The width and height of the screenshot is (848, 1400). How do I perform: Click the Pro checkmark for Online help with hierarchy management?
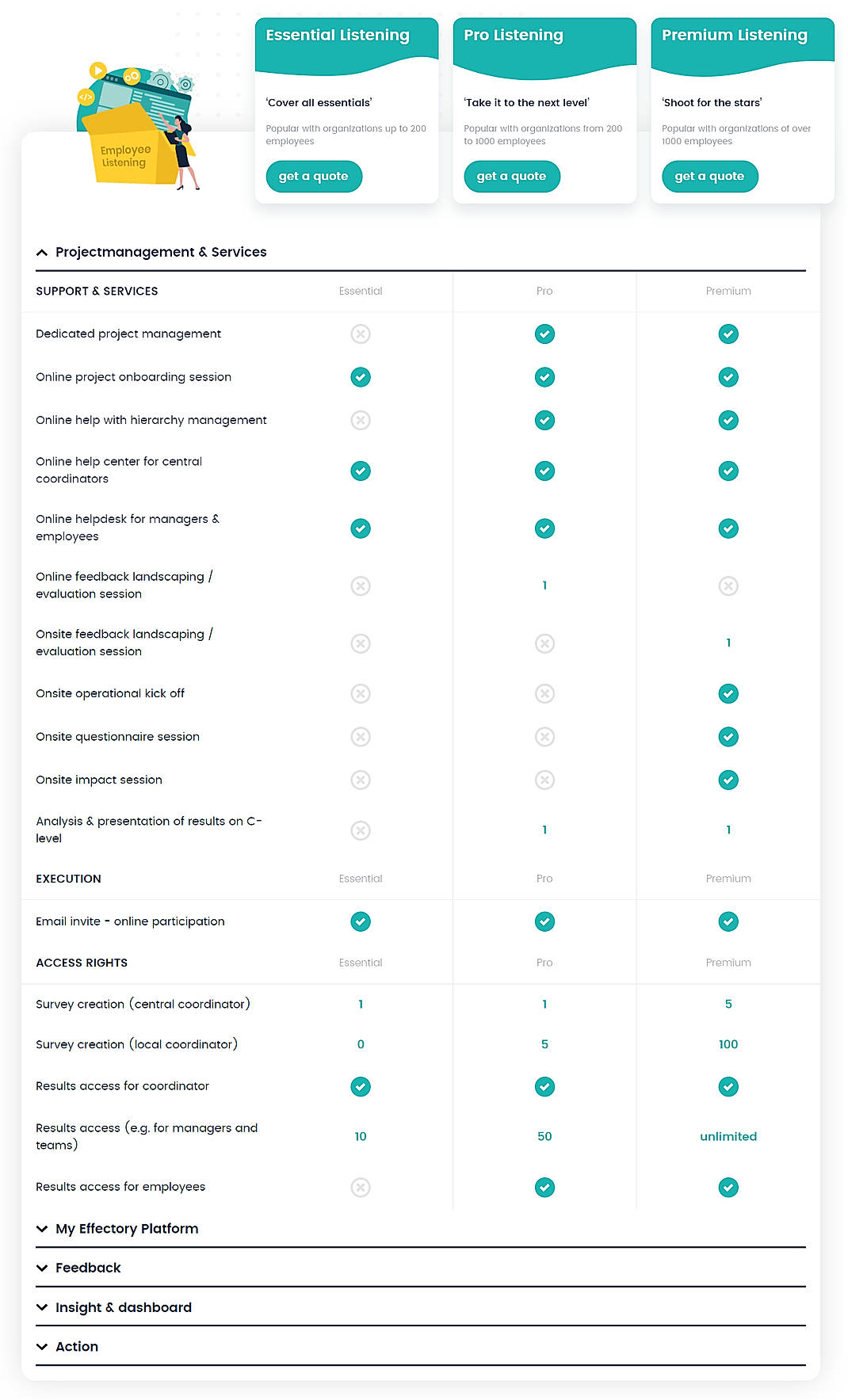click(x=544, y=420)
